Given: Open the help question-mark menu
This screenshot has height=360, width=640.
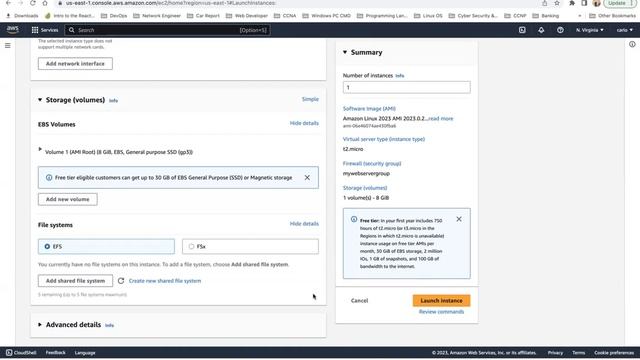Looking at the screenshot, I should 560,30.
